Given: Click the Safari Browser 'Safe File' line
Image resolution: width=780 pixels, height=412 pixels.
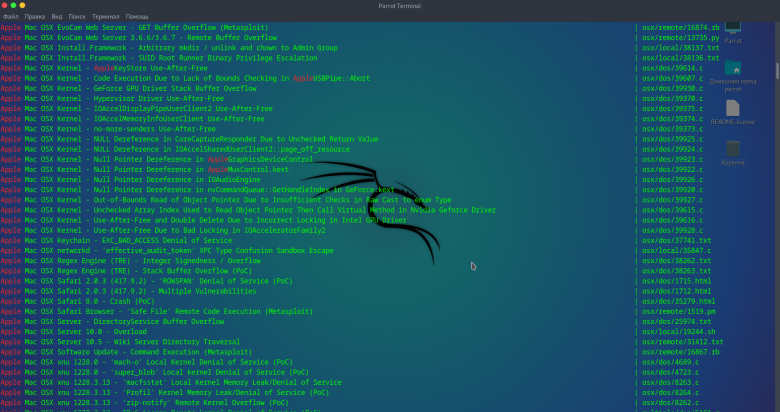Looking at the screenshot, I should pos(157,311).
